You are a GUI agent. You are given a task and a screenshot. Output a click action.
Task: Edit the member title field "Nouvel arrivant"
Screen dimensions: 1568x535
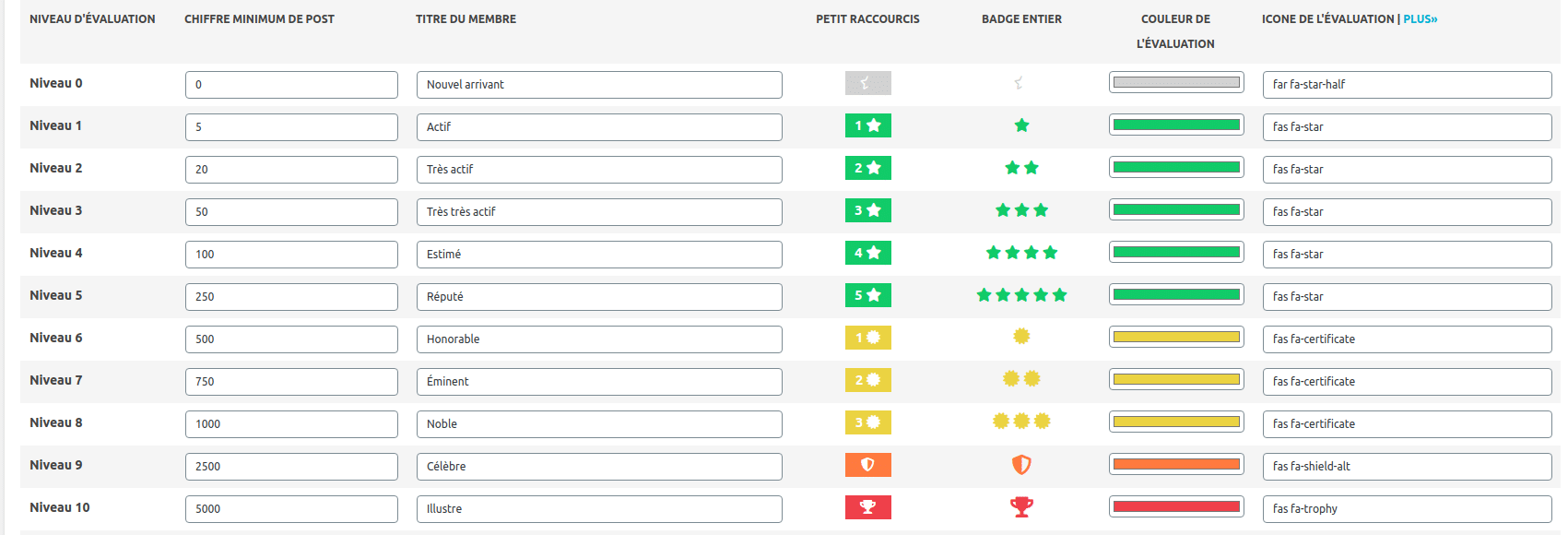[599, 85]
